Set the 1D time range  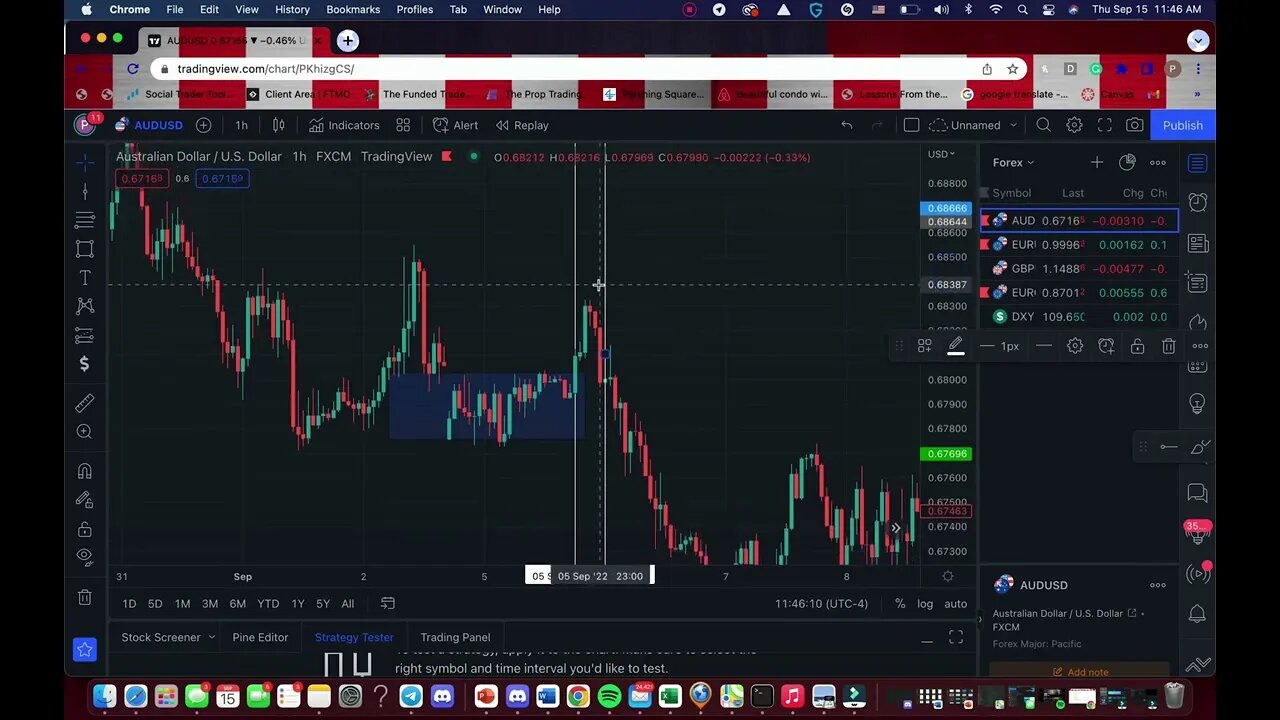[x=129, y=604]
